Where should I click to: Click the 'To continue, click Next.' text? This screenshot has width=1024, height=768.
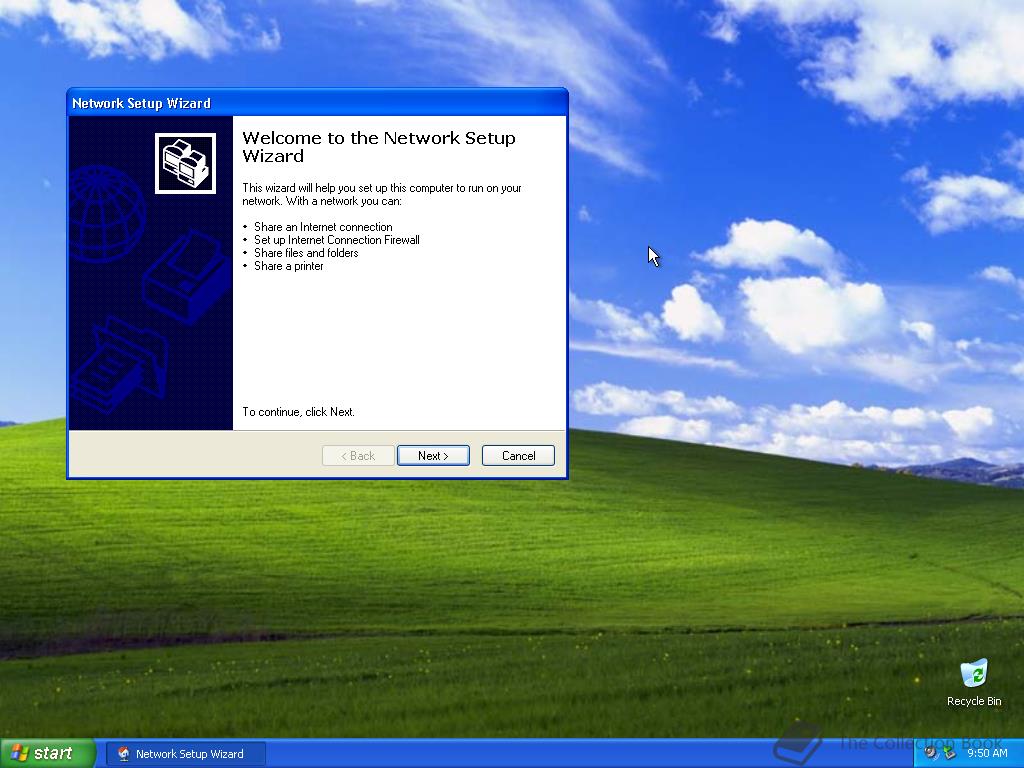point(298,412)
